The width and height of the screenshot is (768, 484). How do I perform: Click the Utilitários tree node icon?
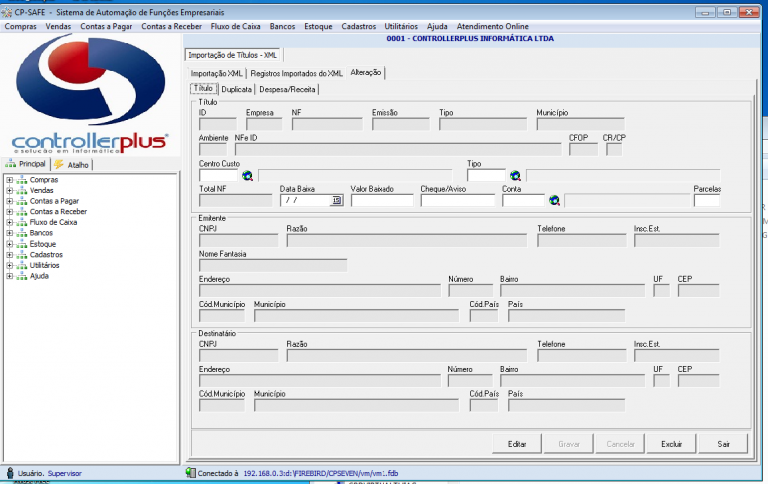(22, 266)
